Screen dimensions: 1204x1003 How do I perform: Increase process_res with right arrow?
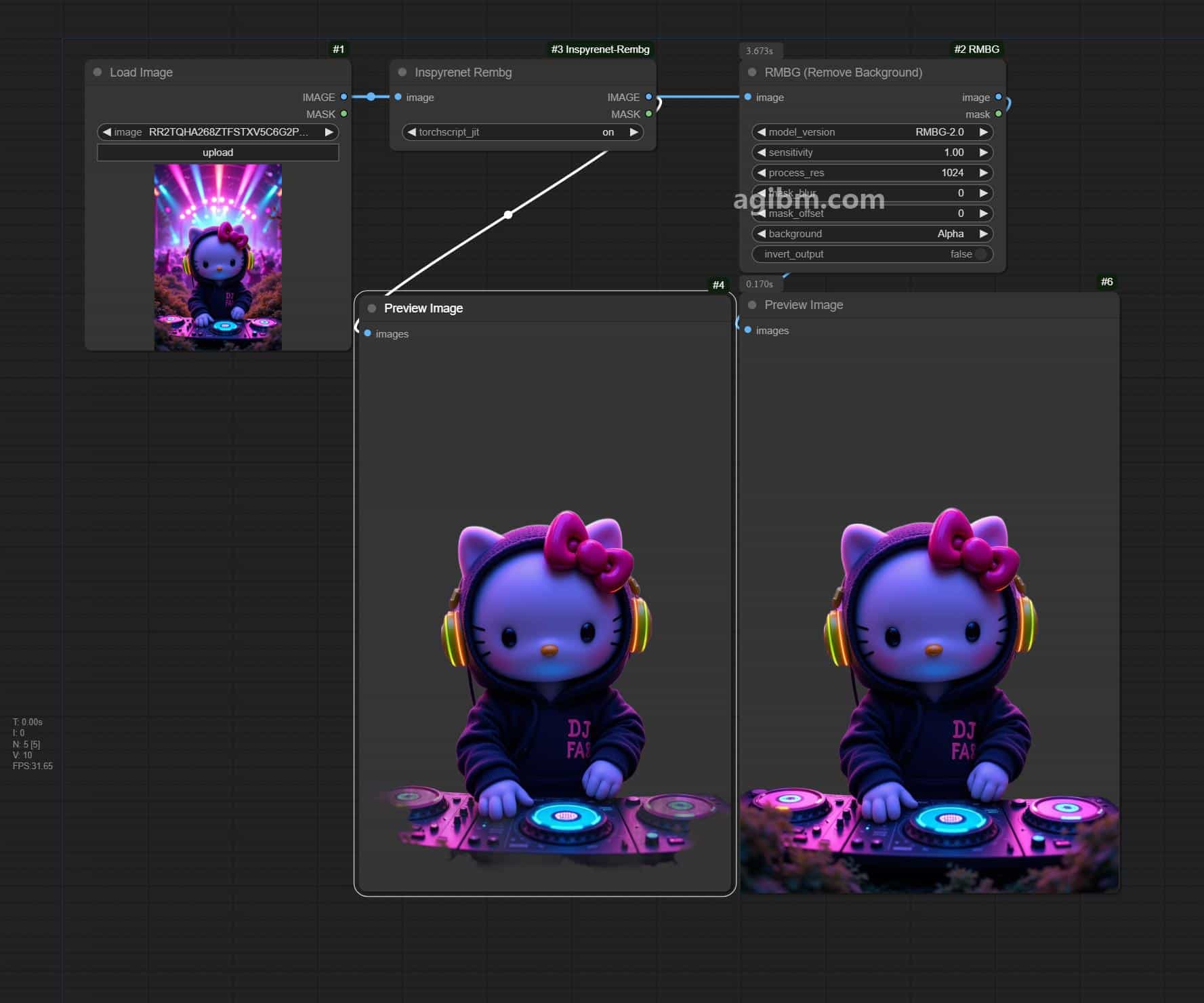click(x=983, y=173)
